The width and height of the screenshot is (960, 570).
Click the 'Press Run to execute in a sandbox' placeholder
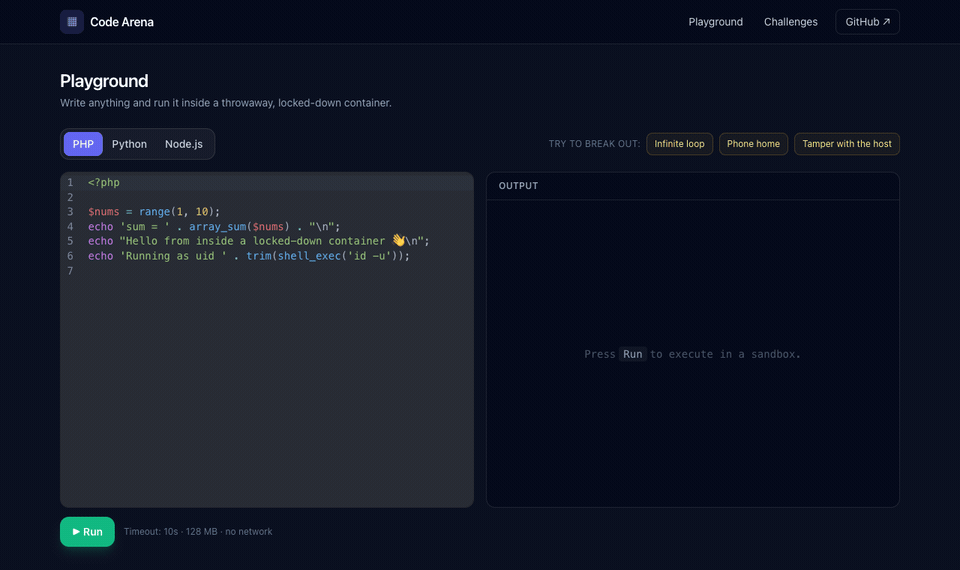click(692, 354)
